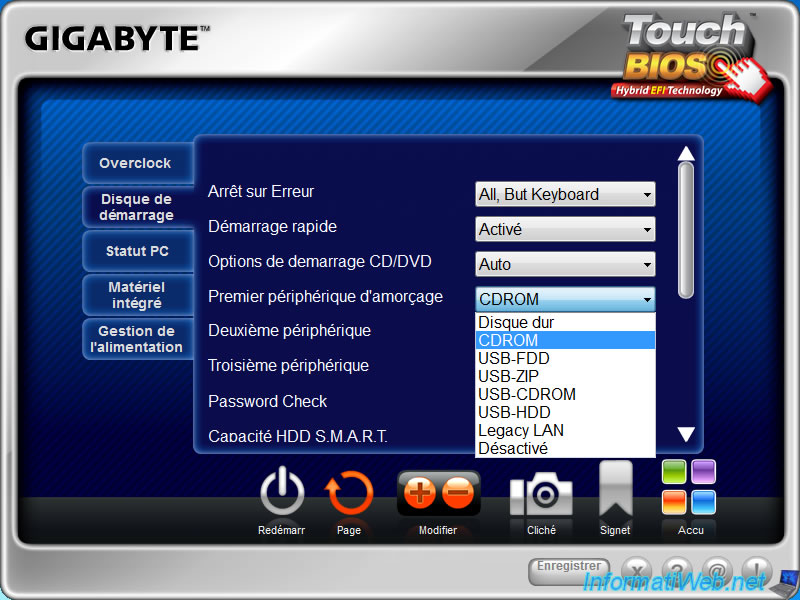Viewport: 800px width, 600px height.
Task: Pick USB-ZIP from the list
Action: [x=565, y=377]
